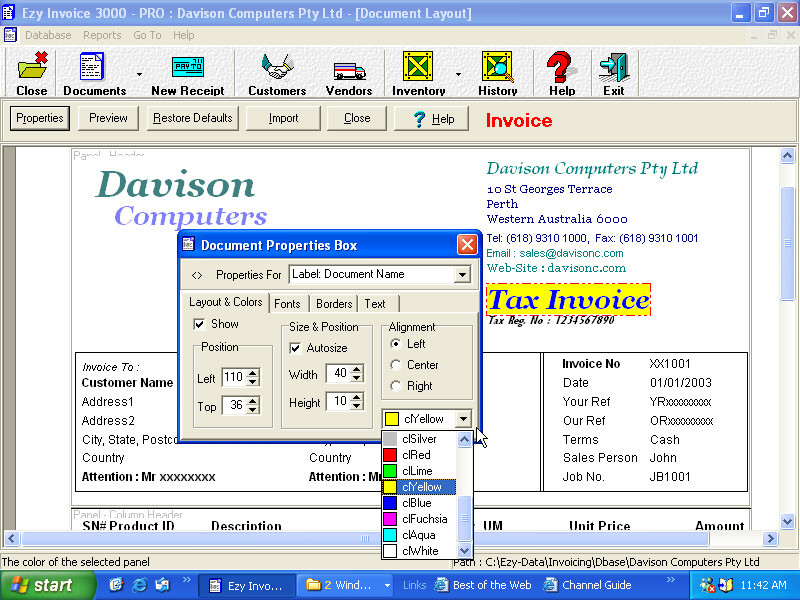Expand the Links toolbar overflow chevron
This screenshot has width=800, height=600.
(x=670, y=580)
